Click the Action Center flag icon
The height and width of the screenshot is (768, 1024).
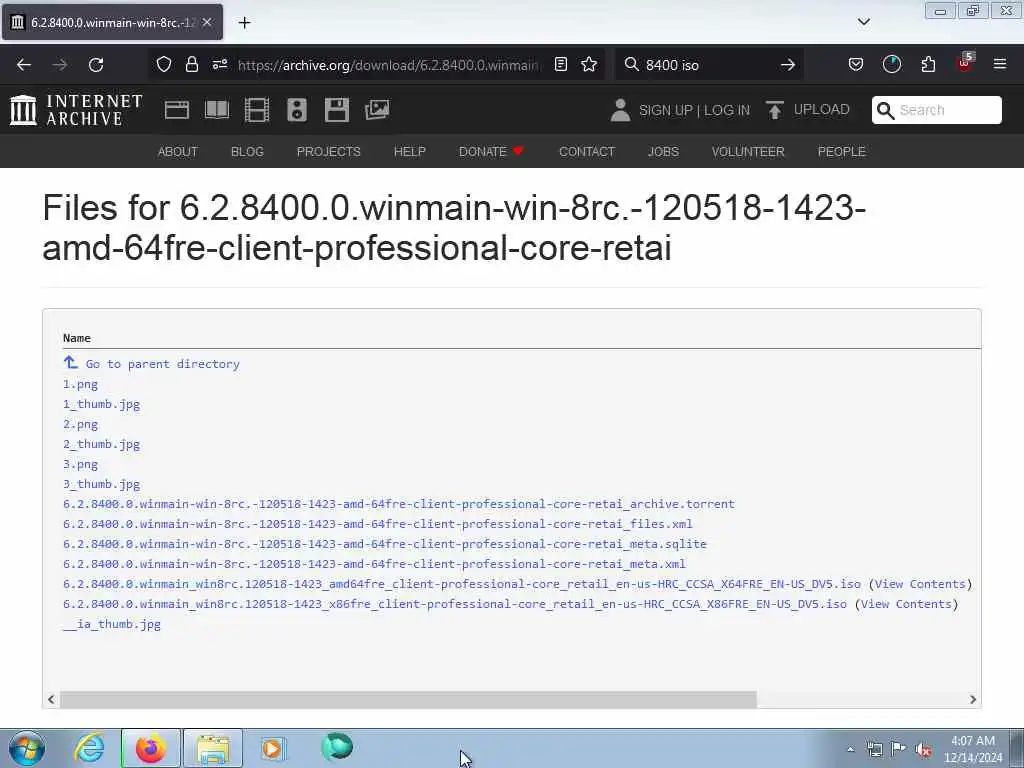899,749
